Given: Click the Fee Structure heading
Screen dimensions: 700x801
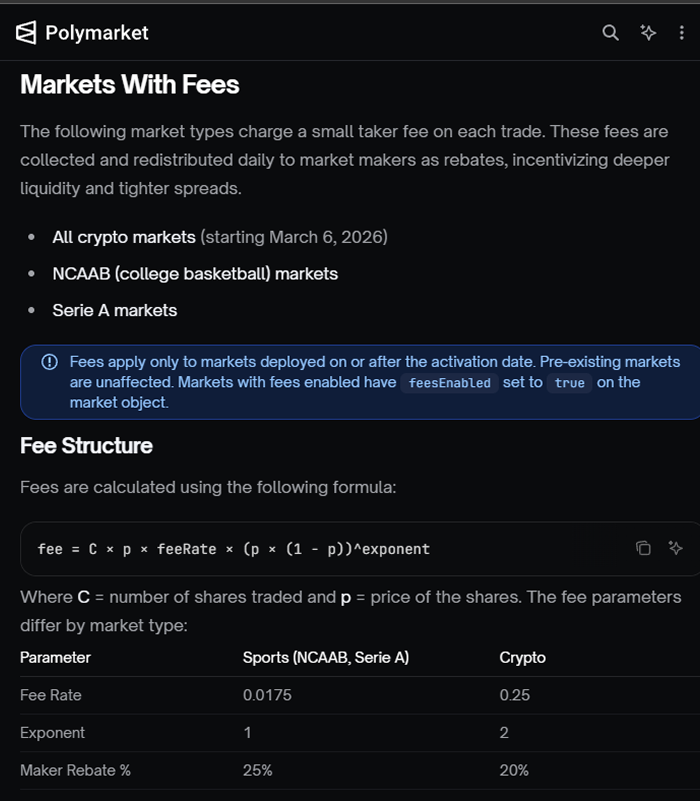Looking at the screenshot, I should [x=86, y=445].
